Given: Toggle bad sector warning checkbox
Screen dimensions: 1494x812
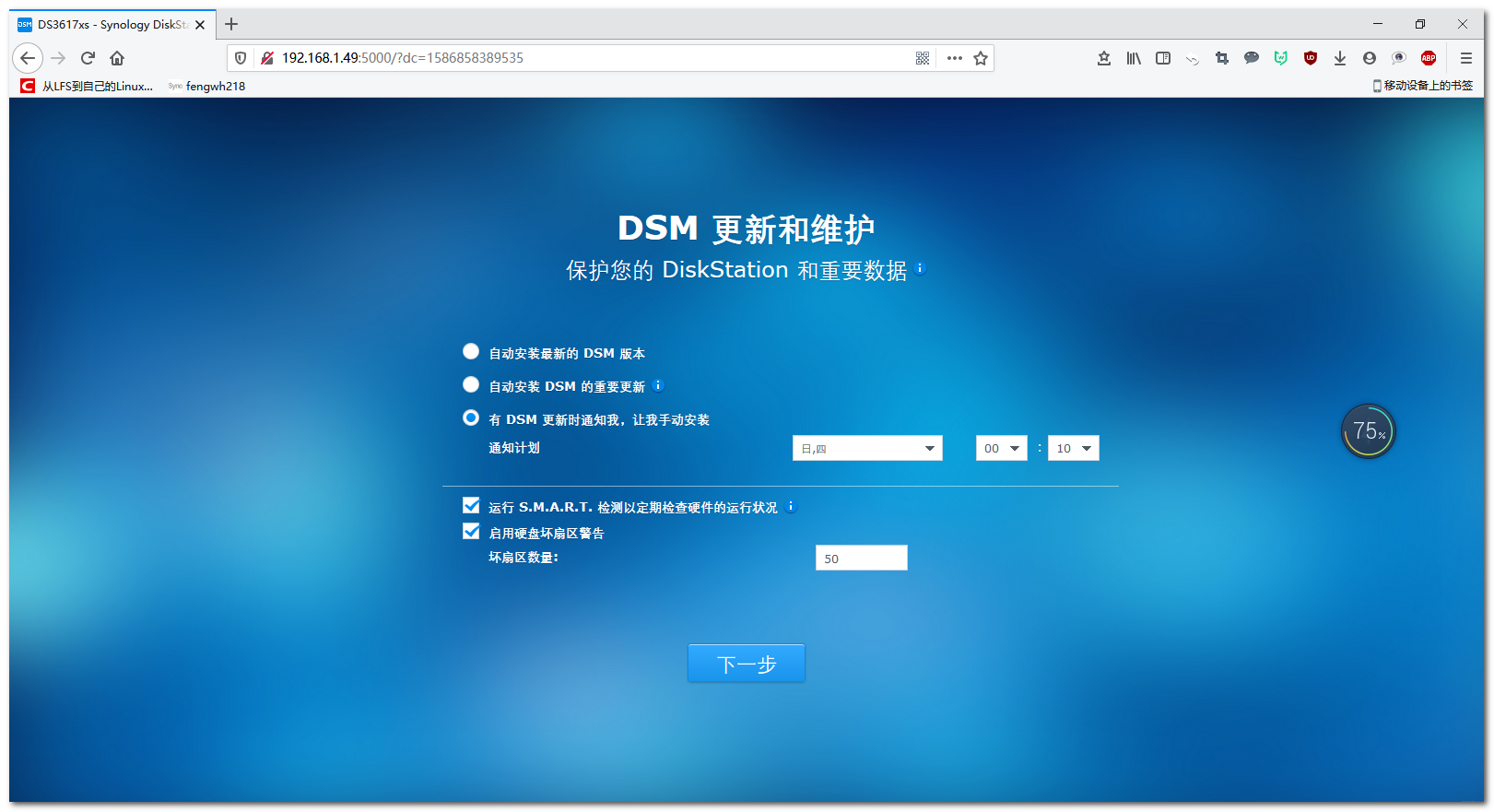Looking at the screenshot, I should pos(471,531).
